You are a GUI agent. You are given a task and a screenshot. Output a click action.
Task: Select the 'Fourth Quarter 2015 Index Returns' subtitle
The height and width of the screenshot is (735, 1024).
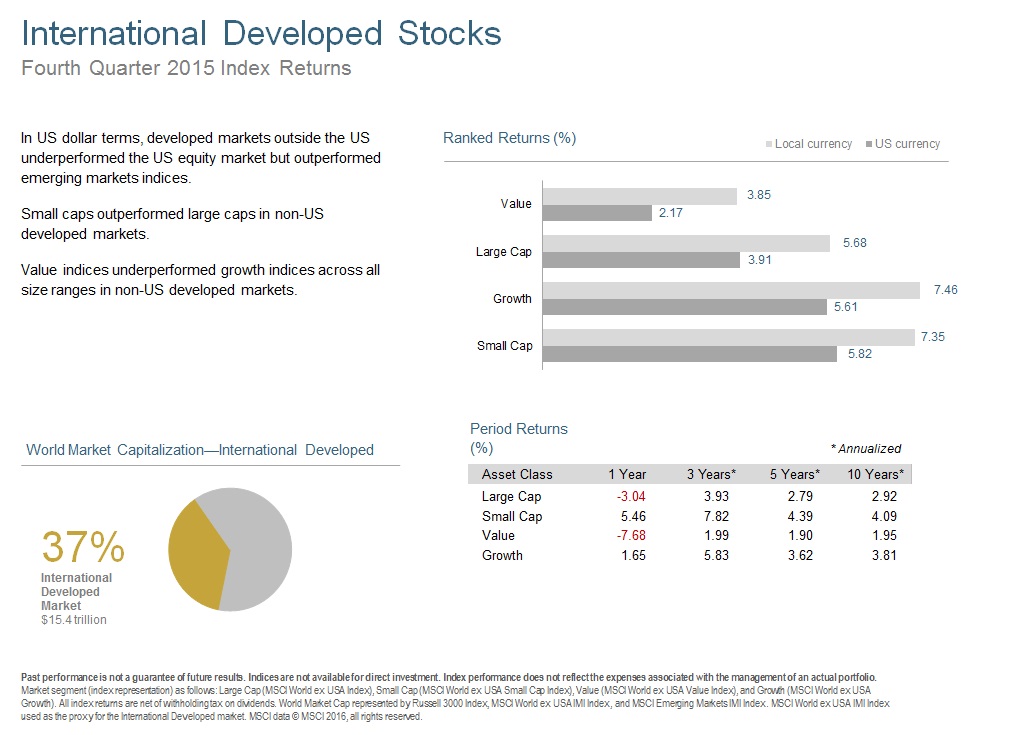(186, 68)
